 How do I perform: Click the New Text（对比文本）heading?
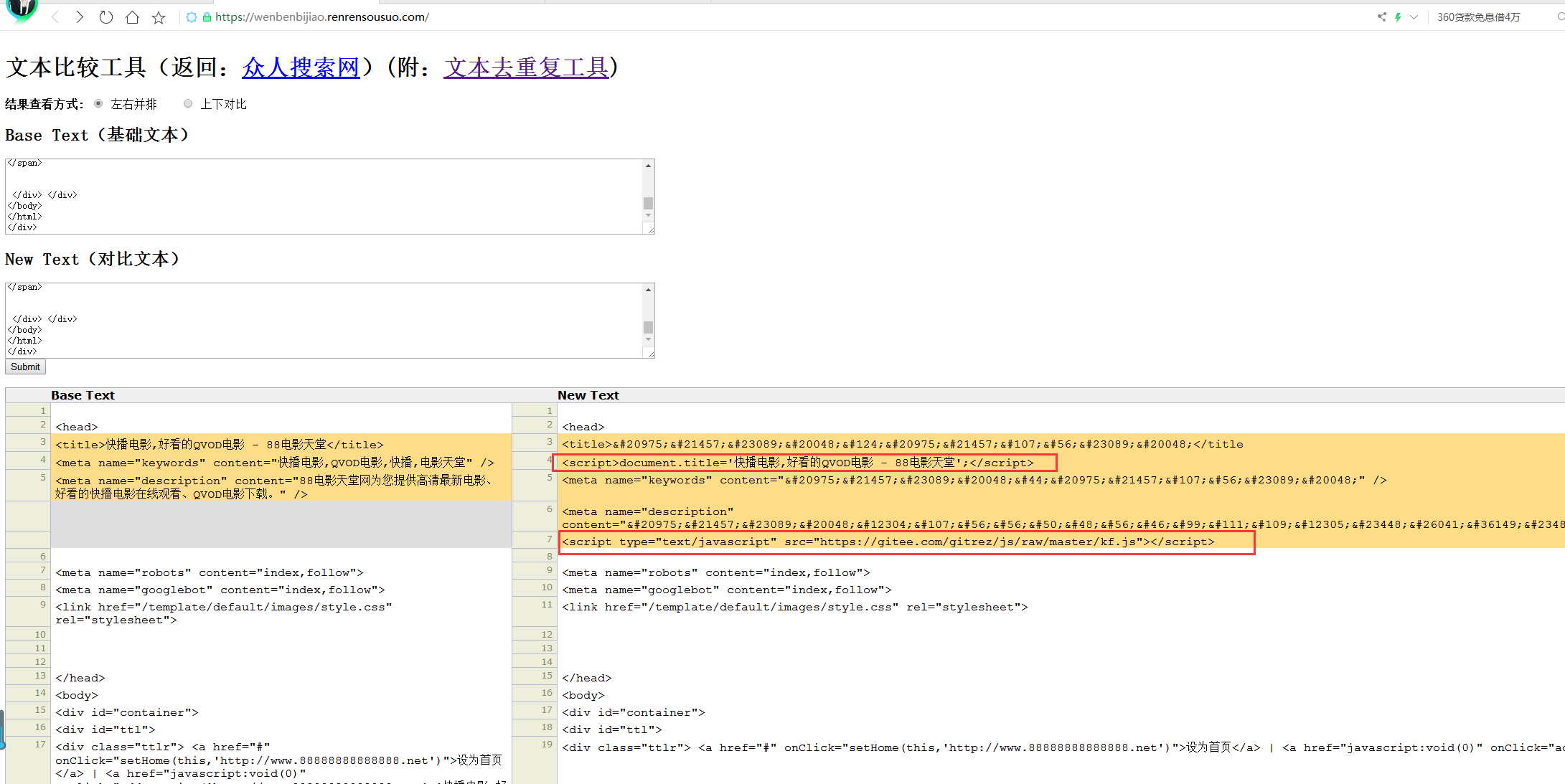point(93,259)
